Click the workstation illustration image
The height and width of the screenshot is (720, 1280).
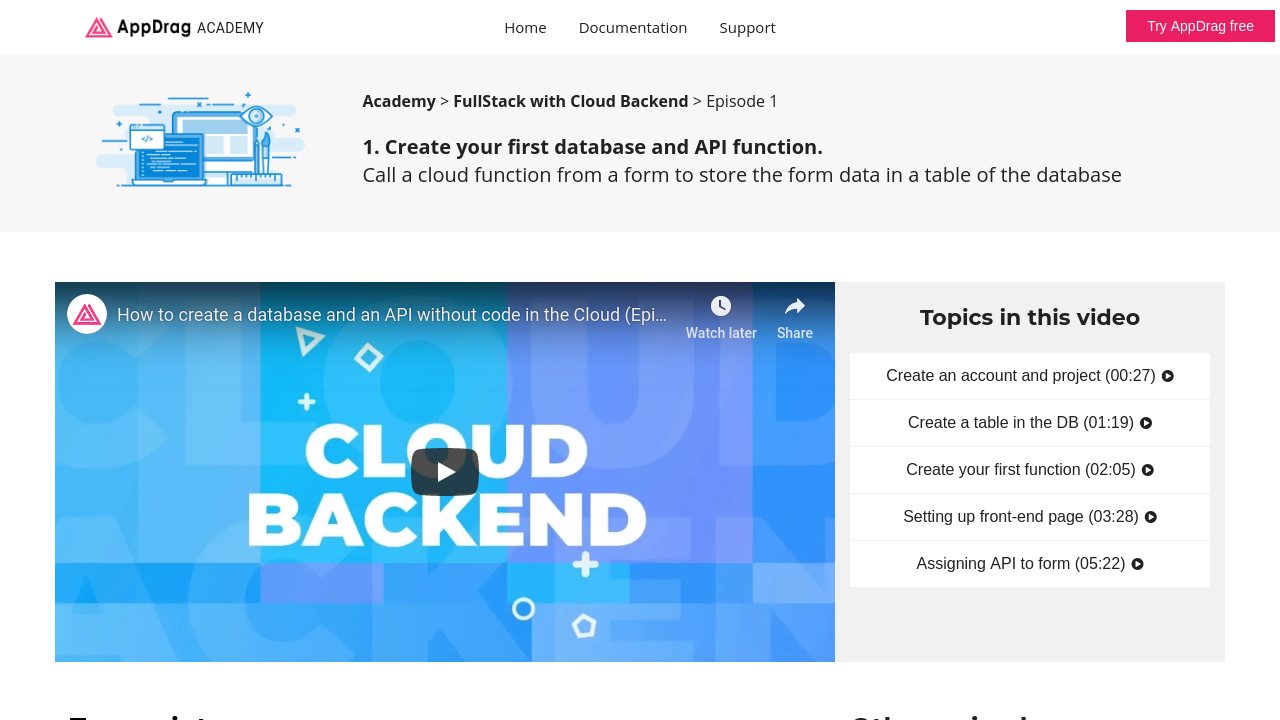(200, 140)
